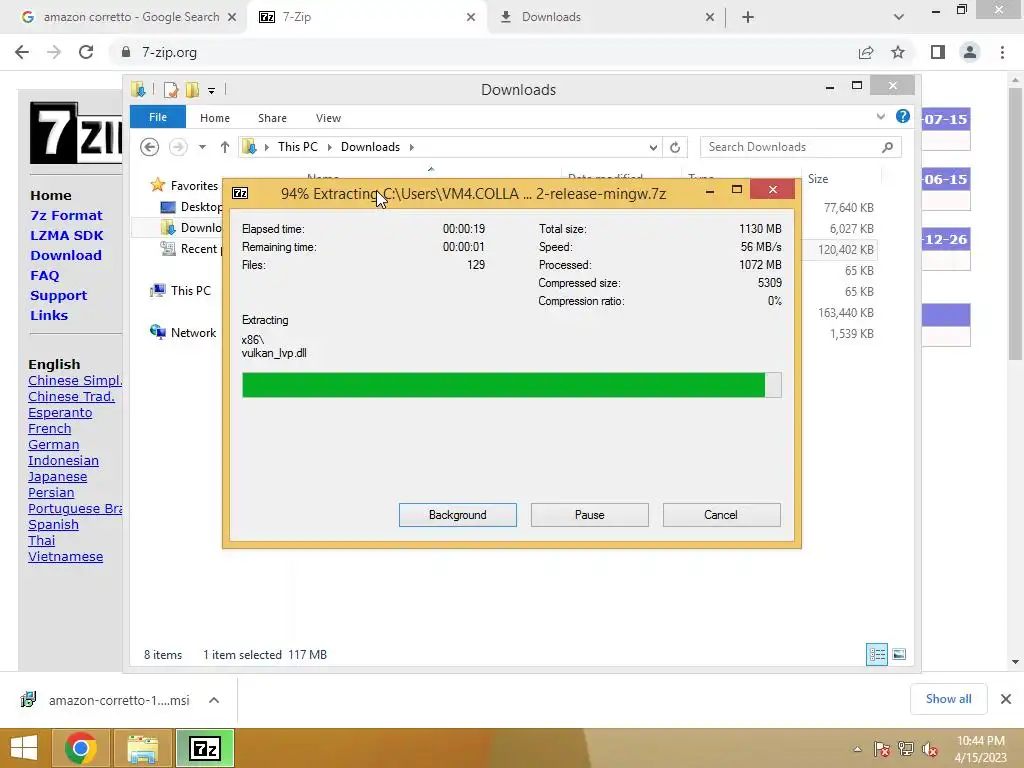Image resolution: width=1024 pixels, height=768 pixels.
Task: Open the quick access toolbar customize dropdown
Action: coord(212,91)
